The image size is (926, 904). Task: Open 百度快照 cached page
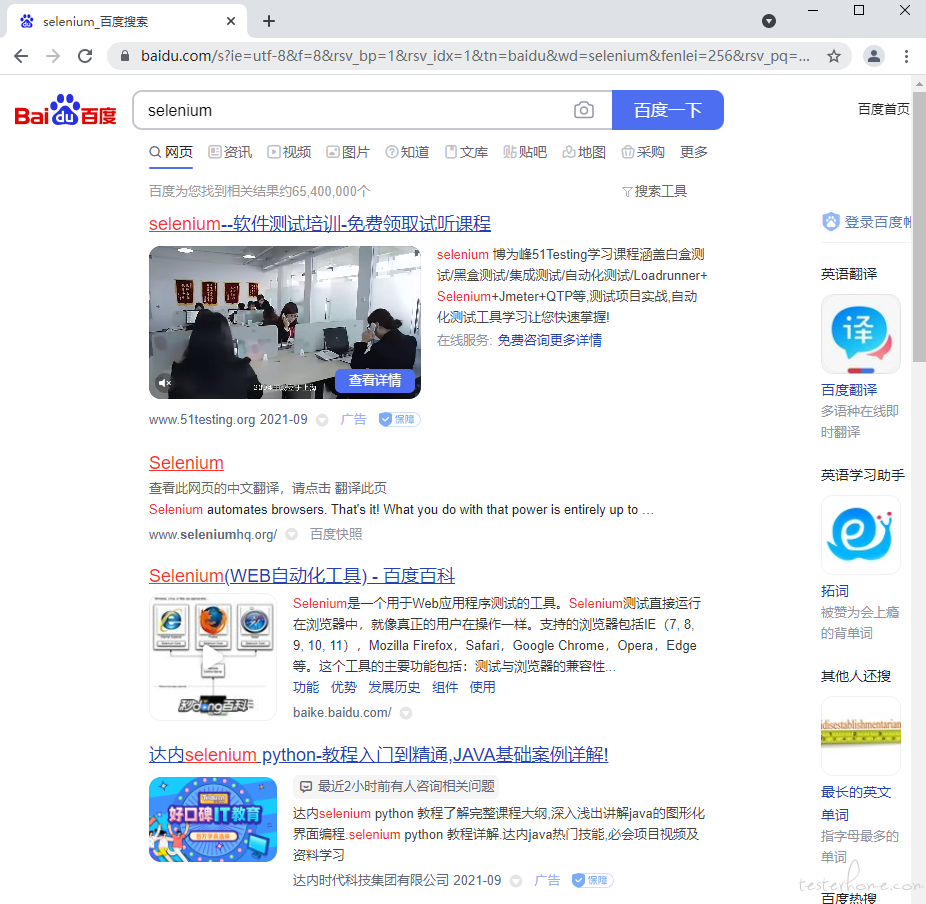pyautogui.click(x=336, y=534)
